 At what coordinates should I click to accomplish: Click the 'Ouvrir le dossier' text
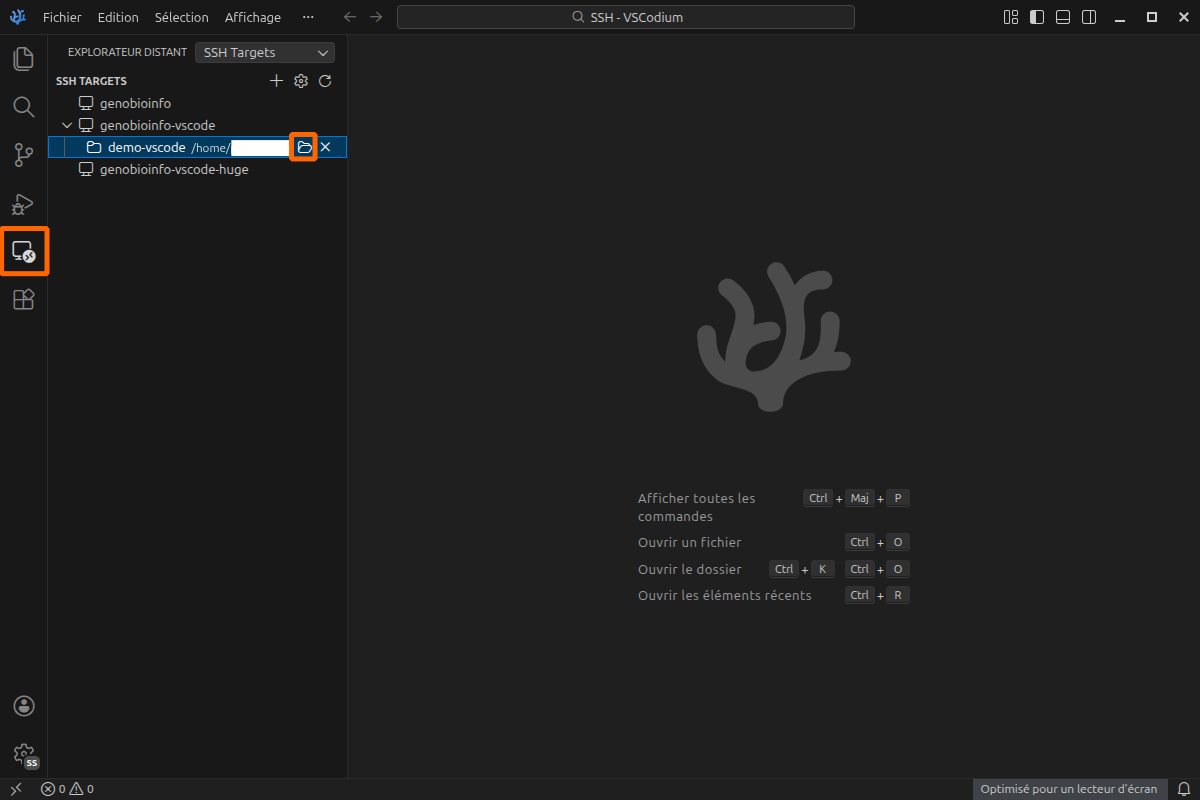click(690, 569)
